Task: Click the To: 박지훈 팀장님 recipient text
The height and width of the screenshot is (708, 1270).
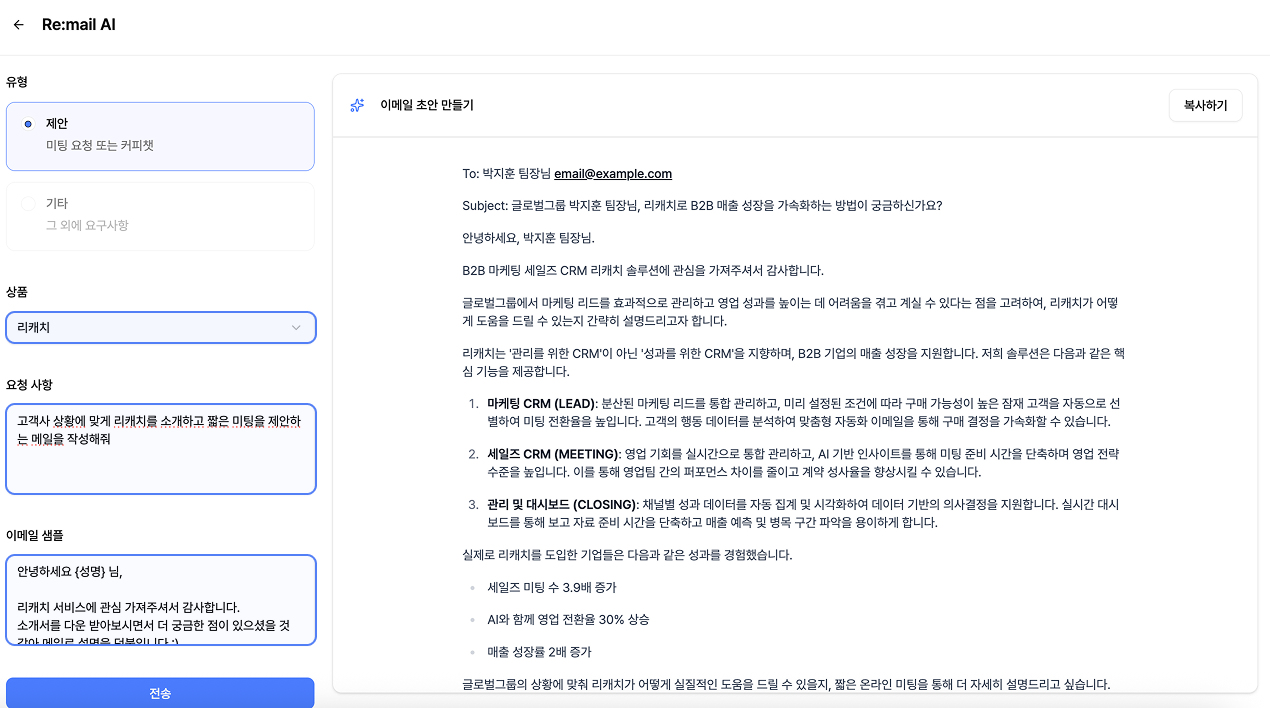Action: click(506, 174)
